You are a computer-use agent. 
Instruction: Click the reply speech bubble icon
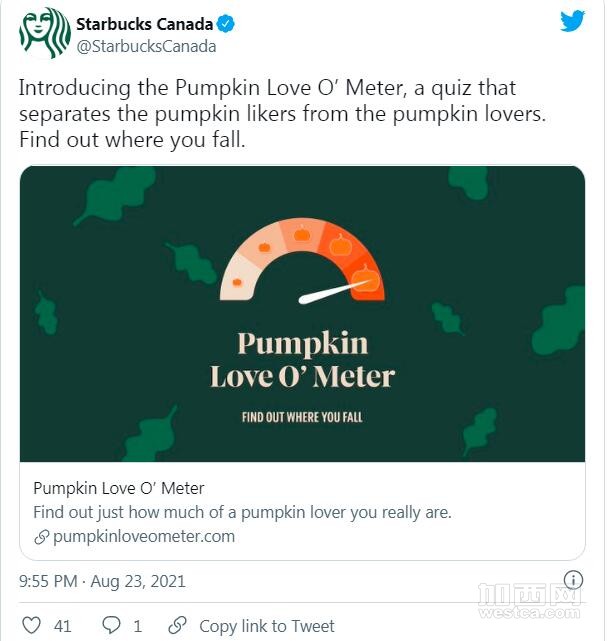111,625
